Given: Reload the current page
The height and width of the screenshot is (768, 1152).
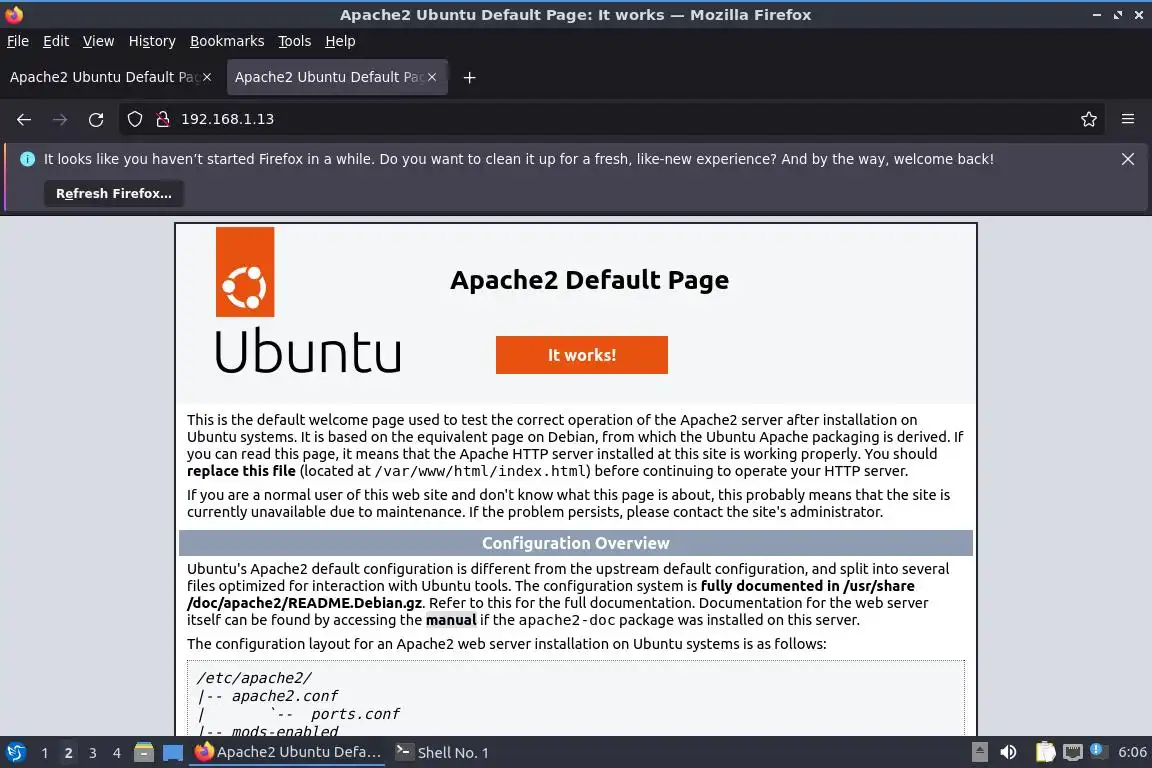Looking at the screenshot, I should tap(96, 119).
